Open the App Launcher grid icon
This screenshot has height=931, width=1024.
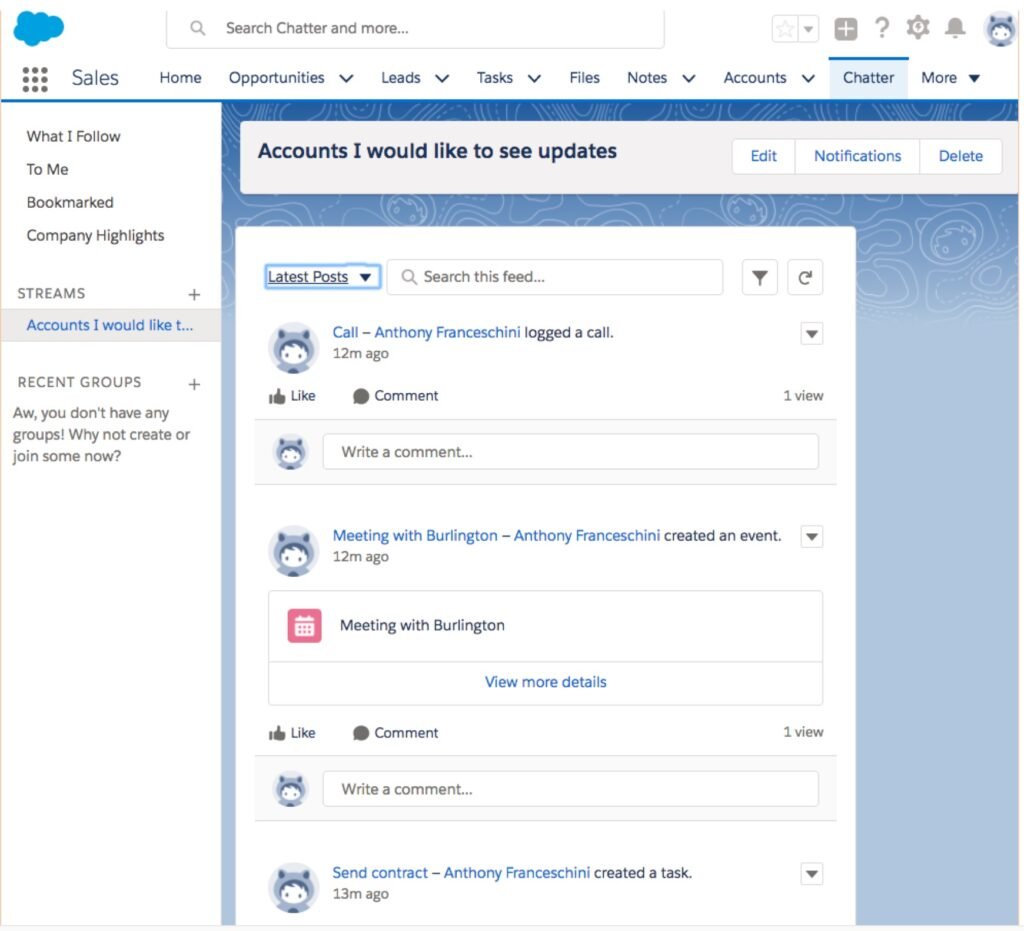click(35, 79)
